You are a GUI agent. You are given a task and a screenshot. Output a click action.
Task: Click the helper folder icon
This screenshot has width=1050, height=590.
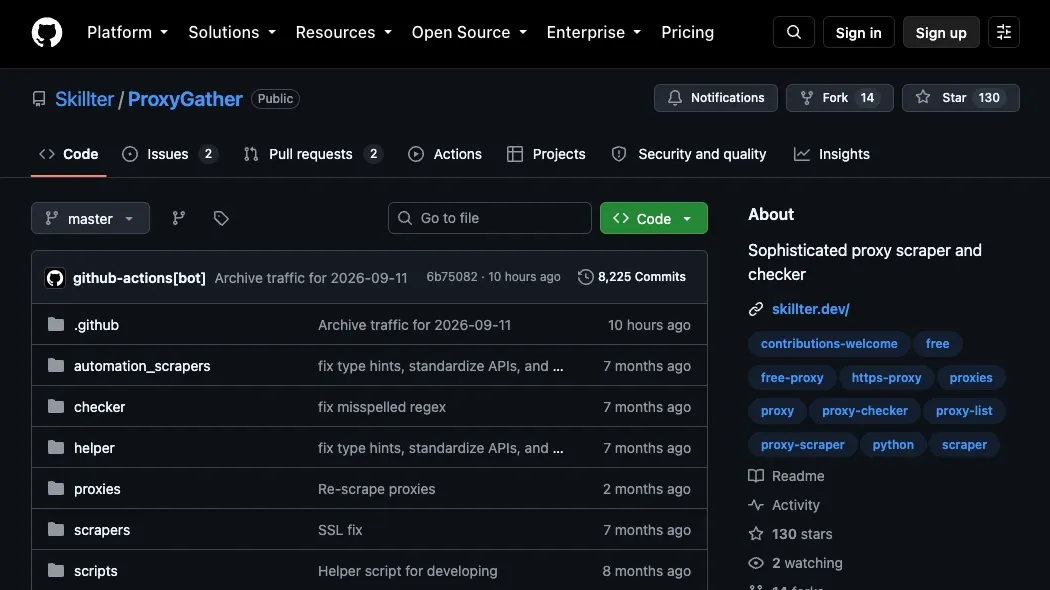click(56, 447)
